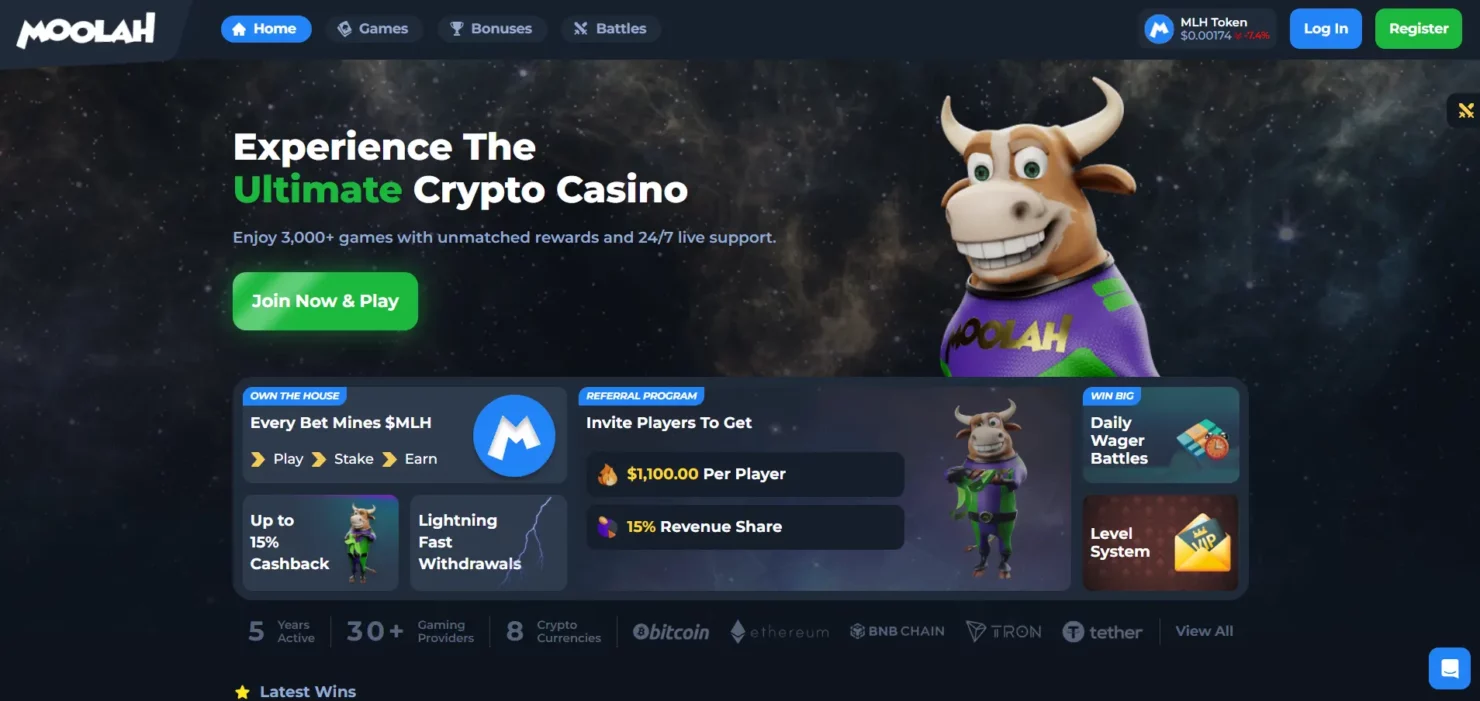Go to the Home tab
The image size is (1480, 701).
[266, 29]
